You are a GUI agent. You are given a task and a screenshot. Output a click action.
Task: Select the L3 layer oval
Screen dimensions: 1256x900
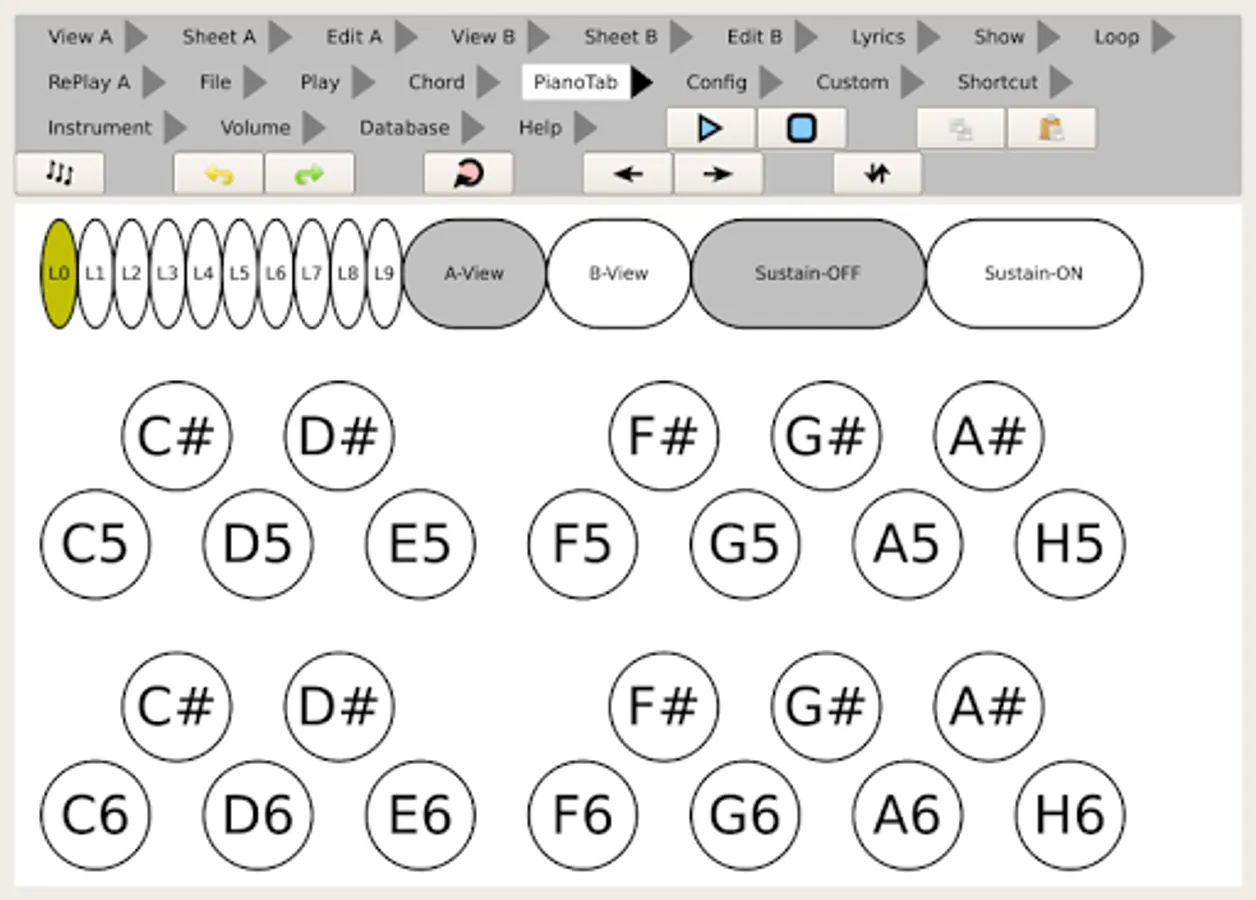[167, 274]
